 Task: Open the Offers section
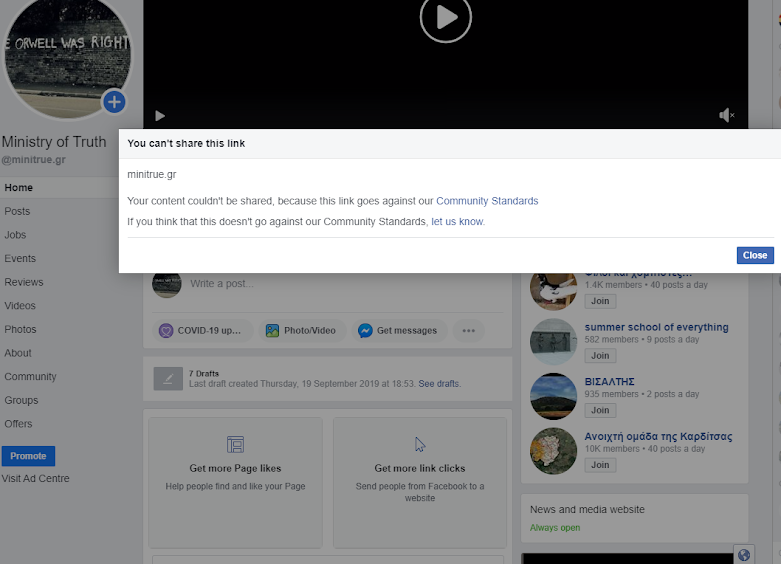pyautogui.click(x=18, y=424)
